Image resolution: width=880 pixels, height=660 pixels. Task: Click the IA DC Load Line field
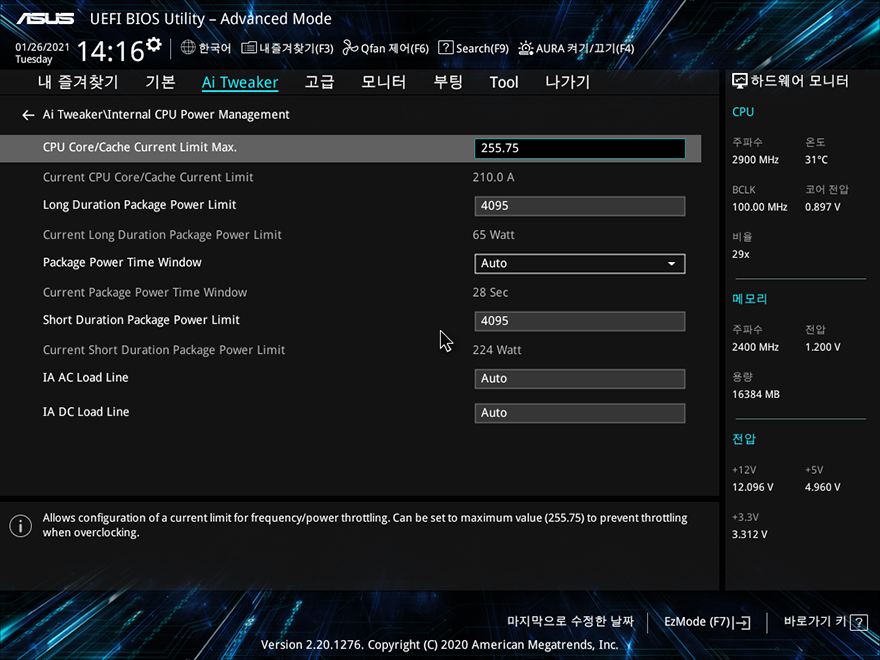[580, 413]
